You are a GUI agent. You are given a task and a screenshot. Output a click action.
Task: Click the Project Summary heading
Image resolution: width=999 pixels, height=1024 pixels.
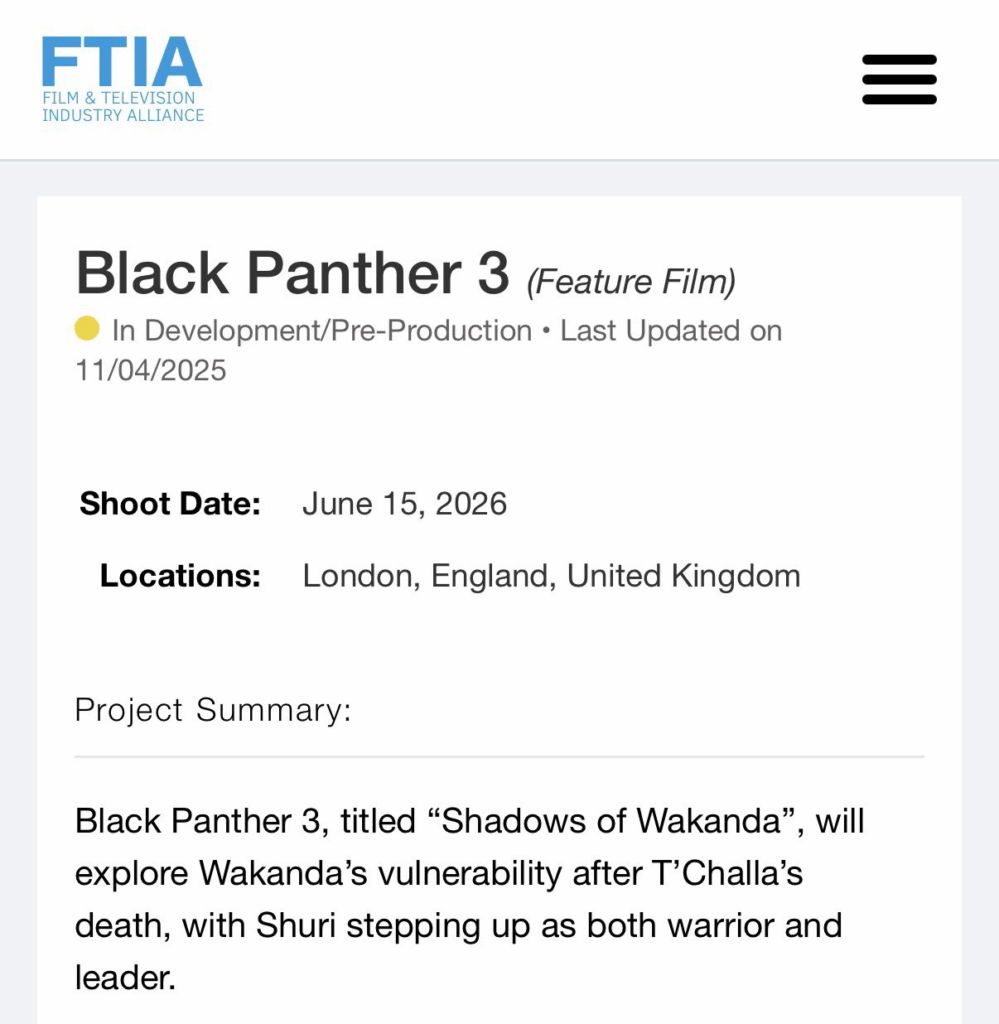coord(213,710)
